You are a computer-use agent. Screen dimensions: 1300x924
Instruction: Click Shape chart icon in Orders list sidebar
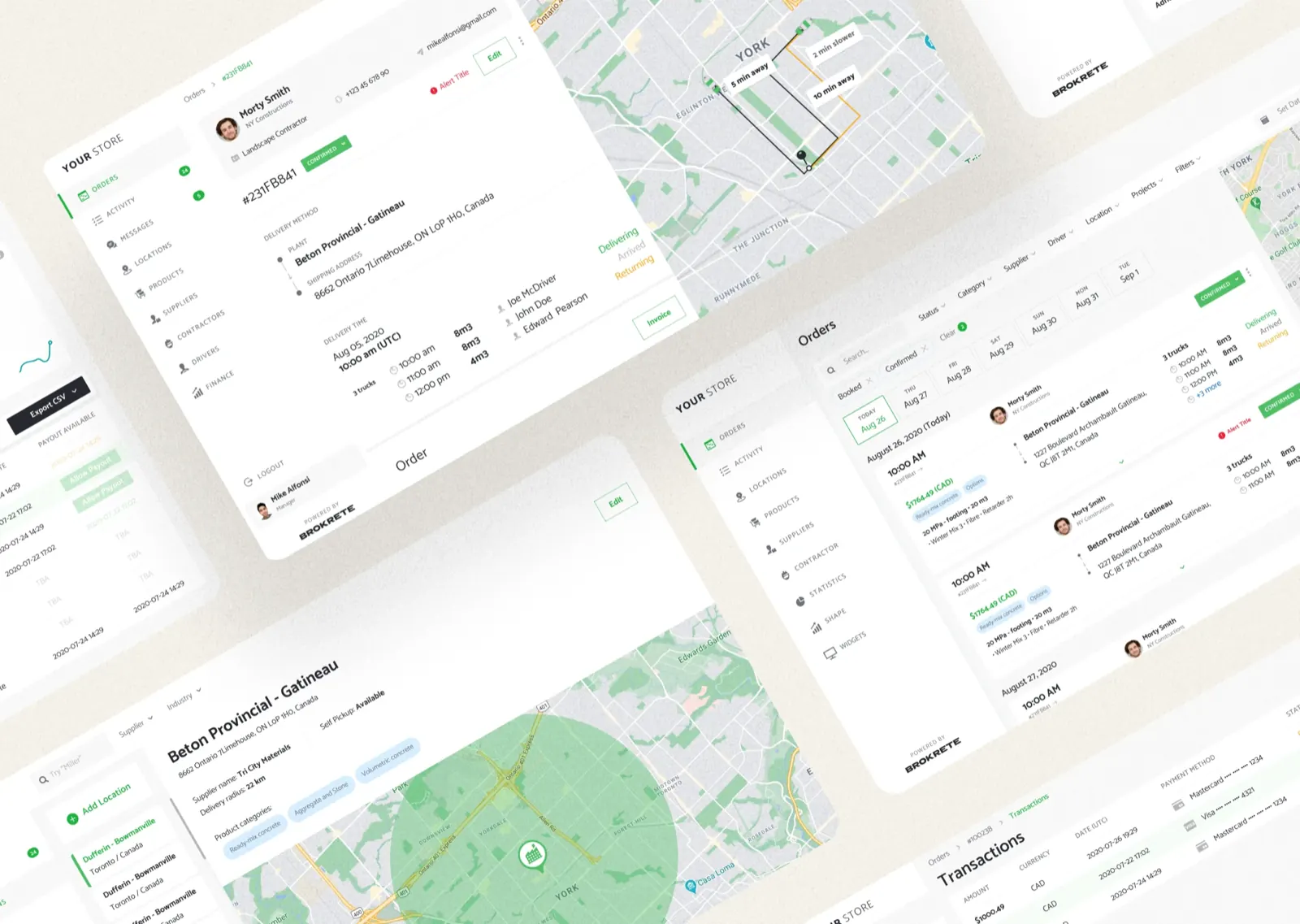(x=816, y=627)
